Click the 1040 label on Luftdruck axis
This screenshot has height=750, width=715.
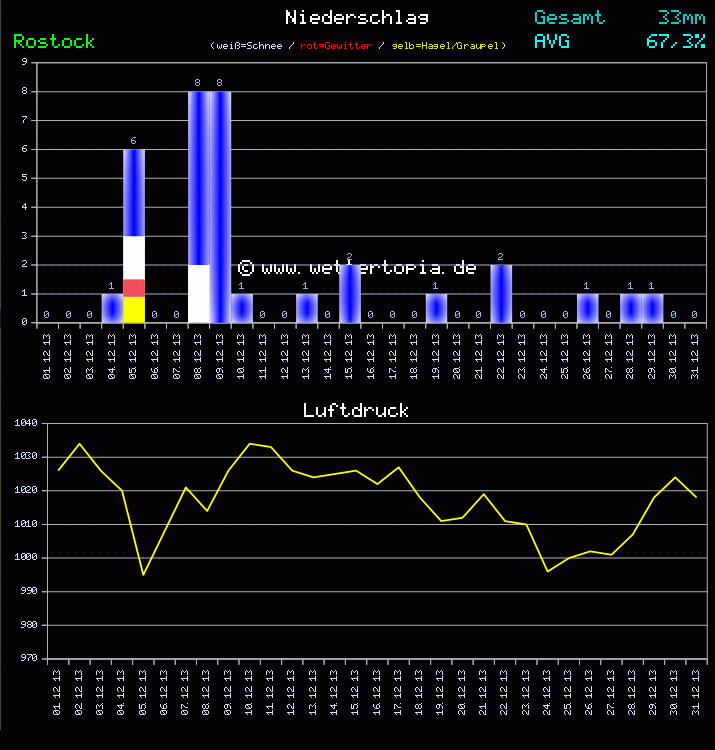point(26,423)
